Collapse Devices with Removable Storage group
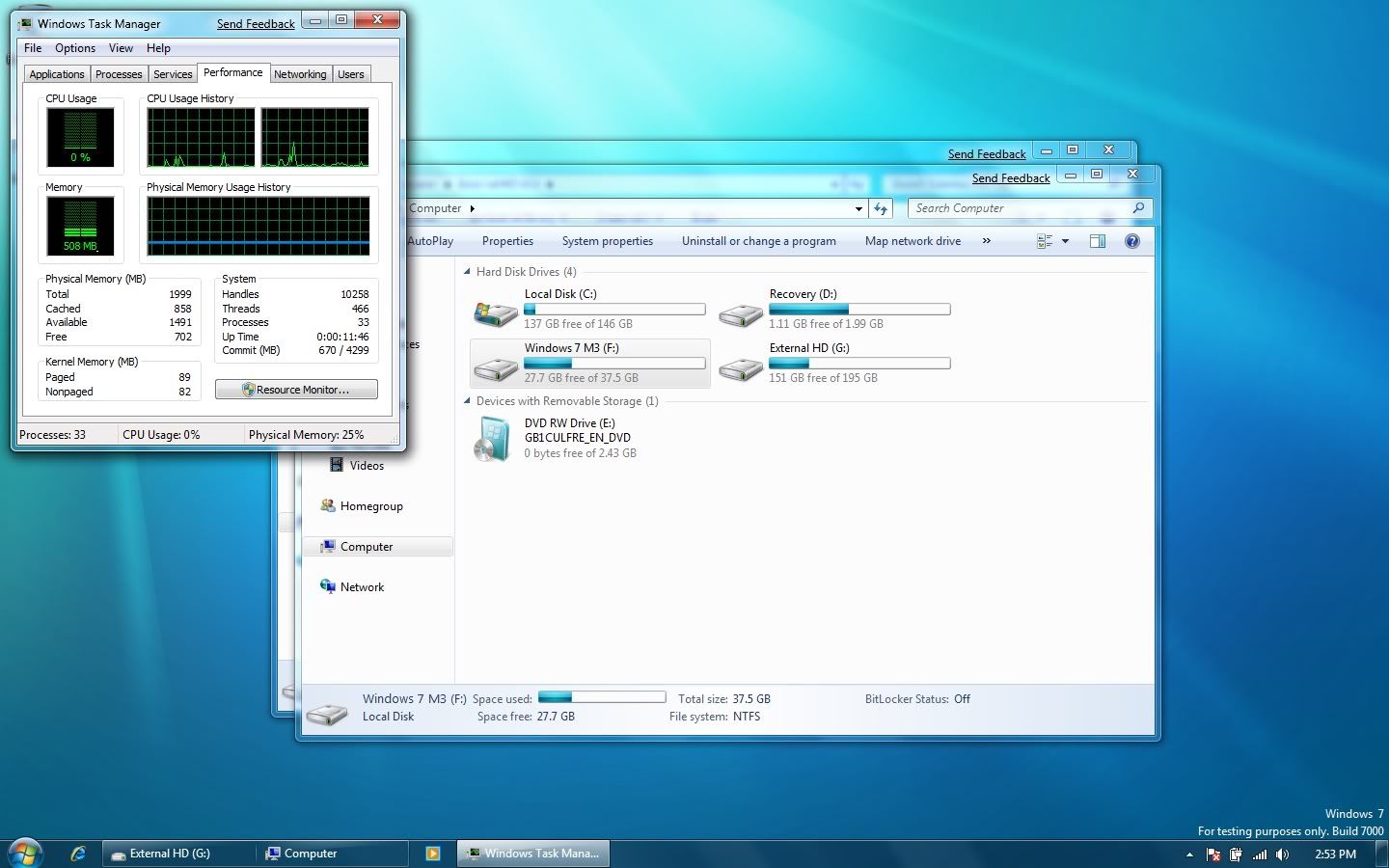Image resolution: width=1389 pixels, height=868 pixels. (468, 401)
